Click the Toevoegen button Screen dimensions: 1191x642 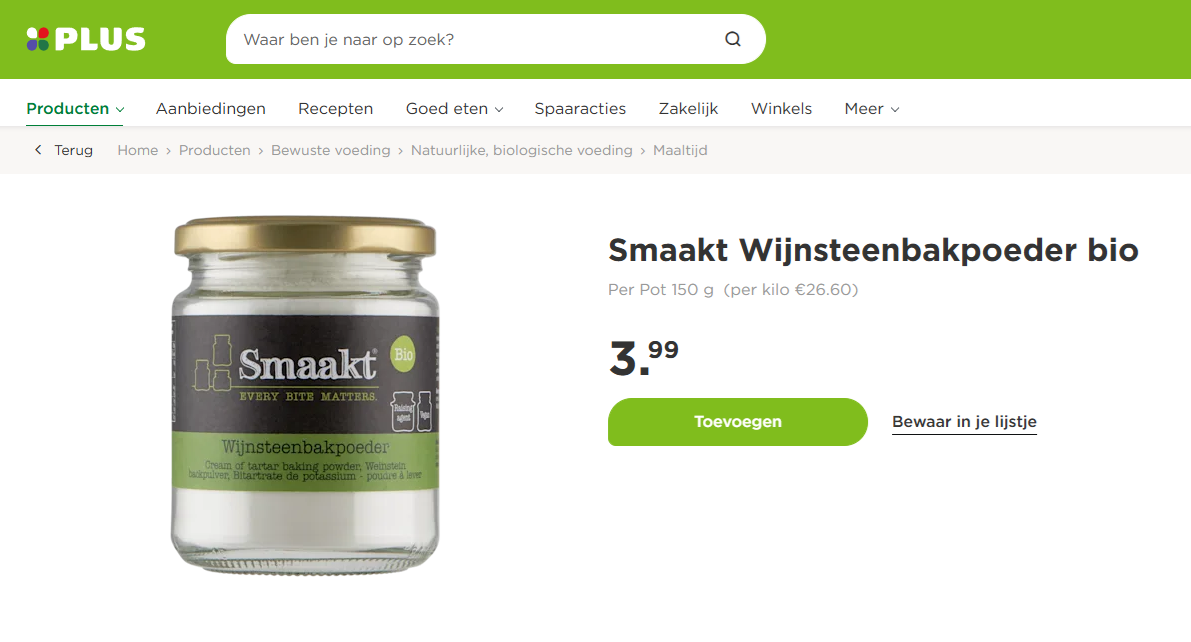point(738,422)
